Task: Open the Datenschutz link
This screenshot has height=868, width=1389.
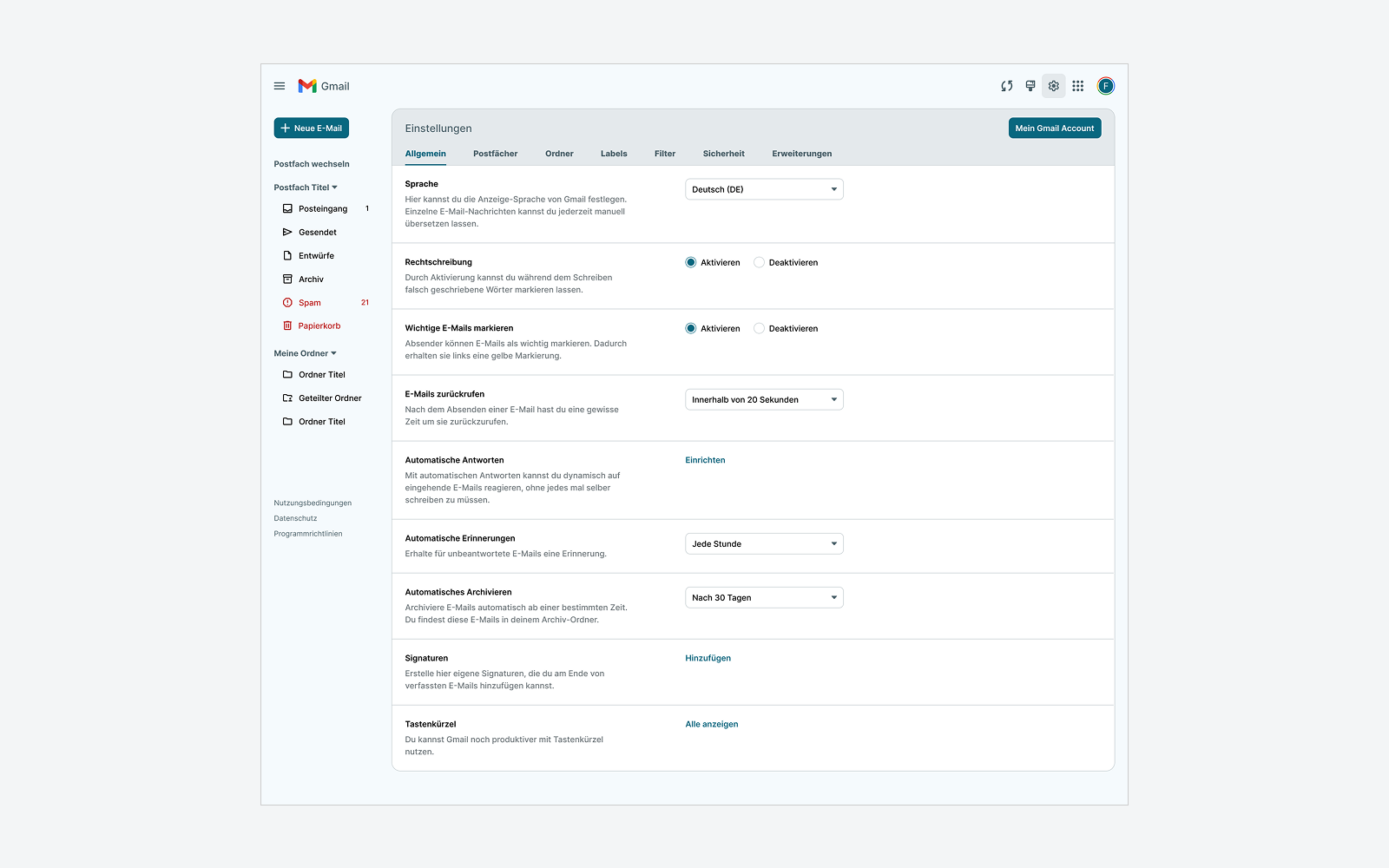Action: click(295, 518)
